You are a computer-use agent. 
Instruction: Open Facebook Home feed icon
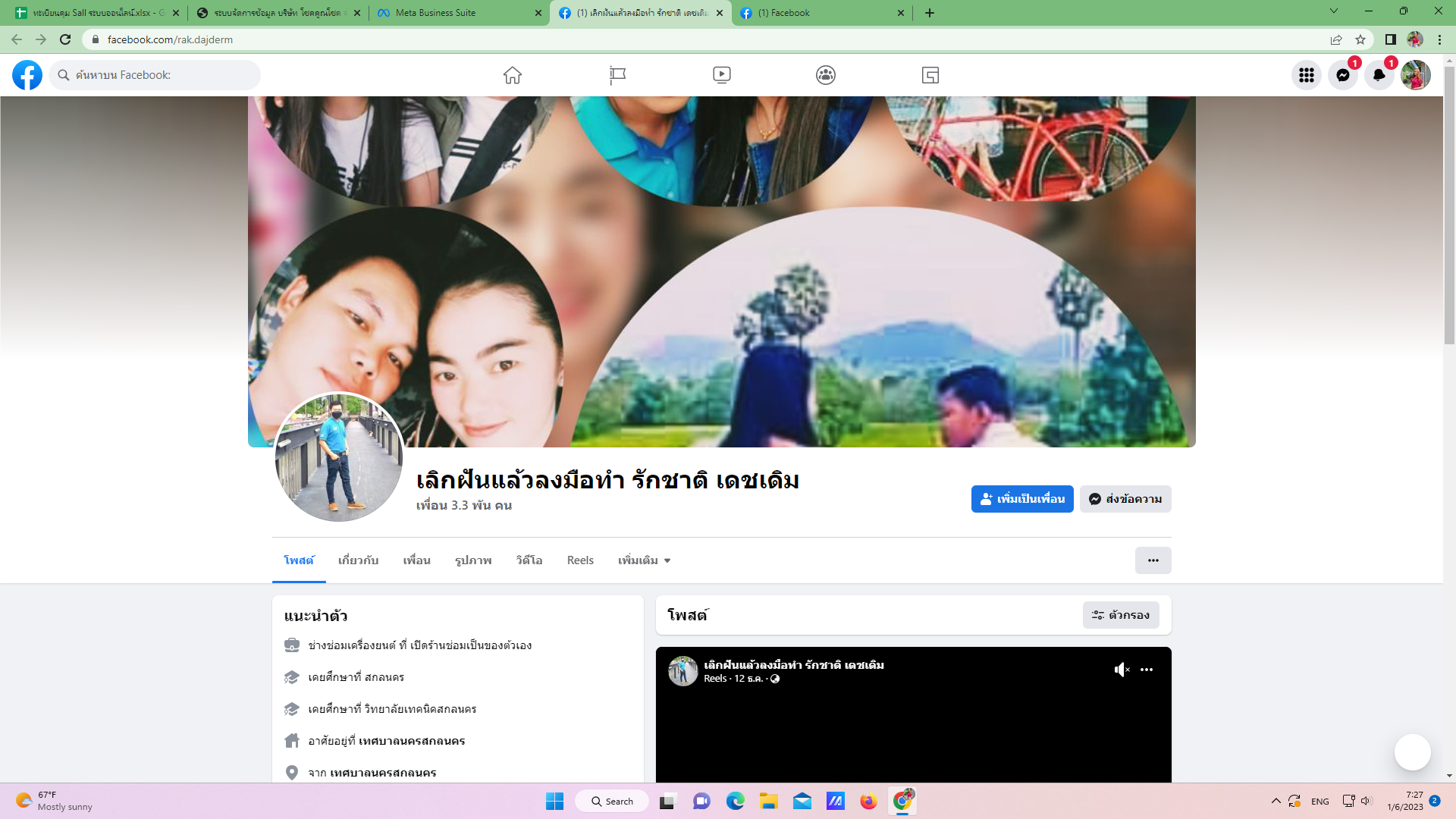513,75
